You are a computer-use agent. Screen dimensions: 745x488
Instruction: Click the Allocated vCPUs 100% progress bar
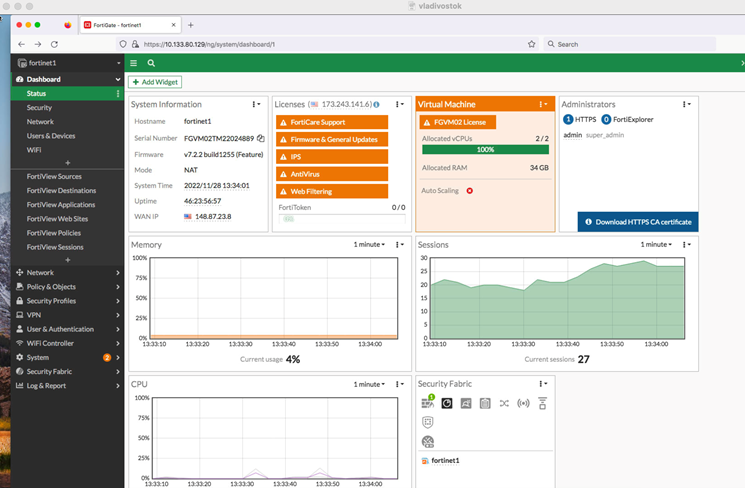click(485, 149)
